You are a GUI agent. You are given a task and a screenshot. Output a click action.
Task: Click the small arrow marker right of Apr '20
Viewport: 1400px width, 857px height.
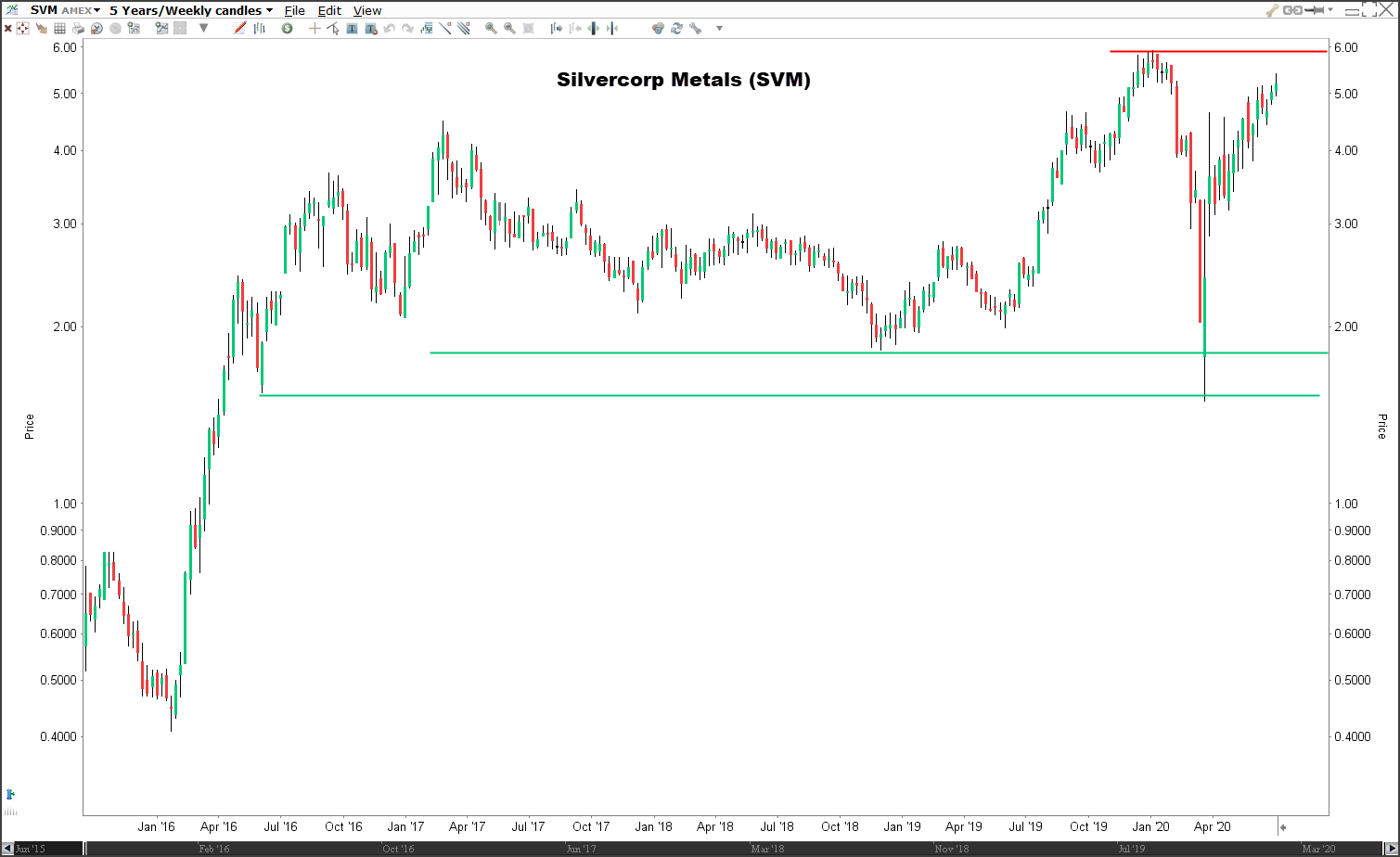[x=1281, y=826]
